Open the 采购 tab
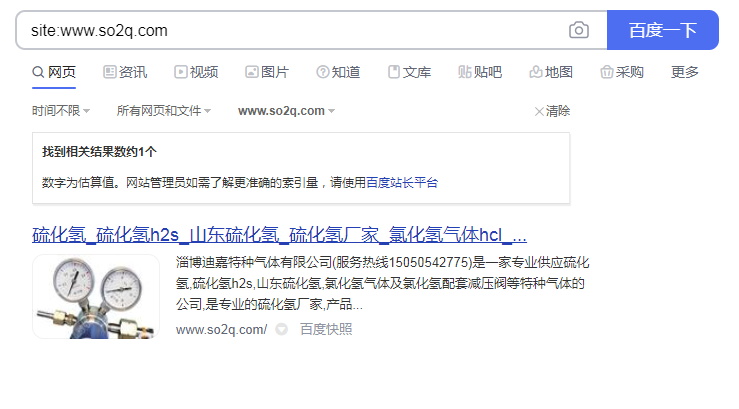739x409 pixels. point(622,72)
